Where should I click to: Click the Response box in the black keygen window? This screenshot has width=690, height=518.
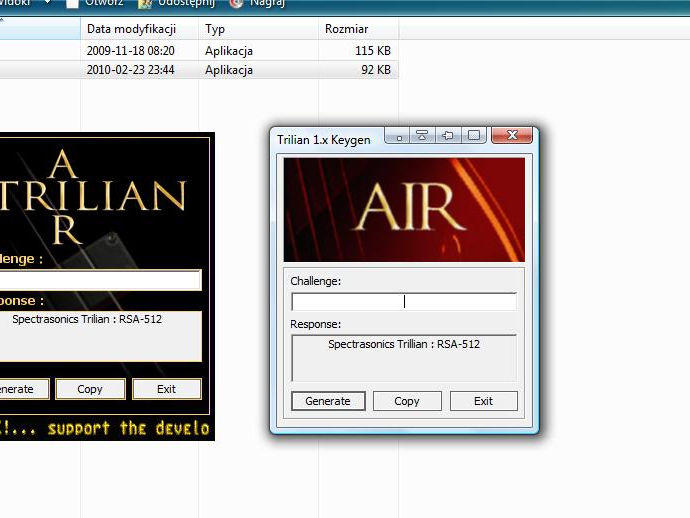point(100,337)
